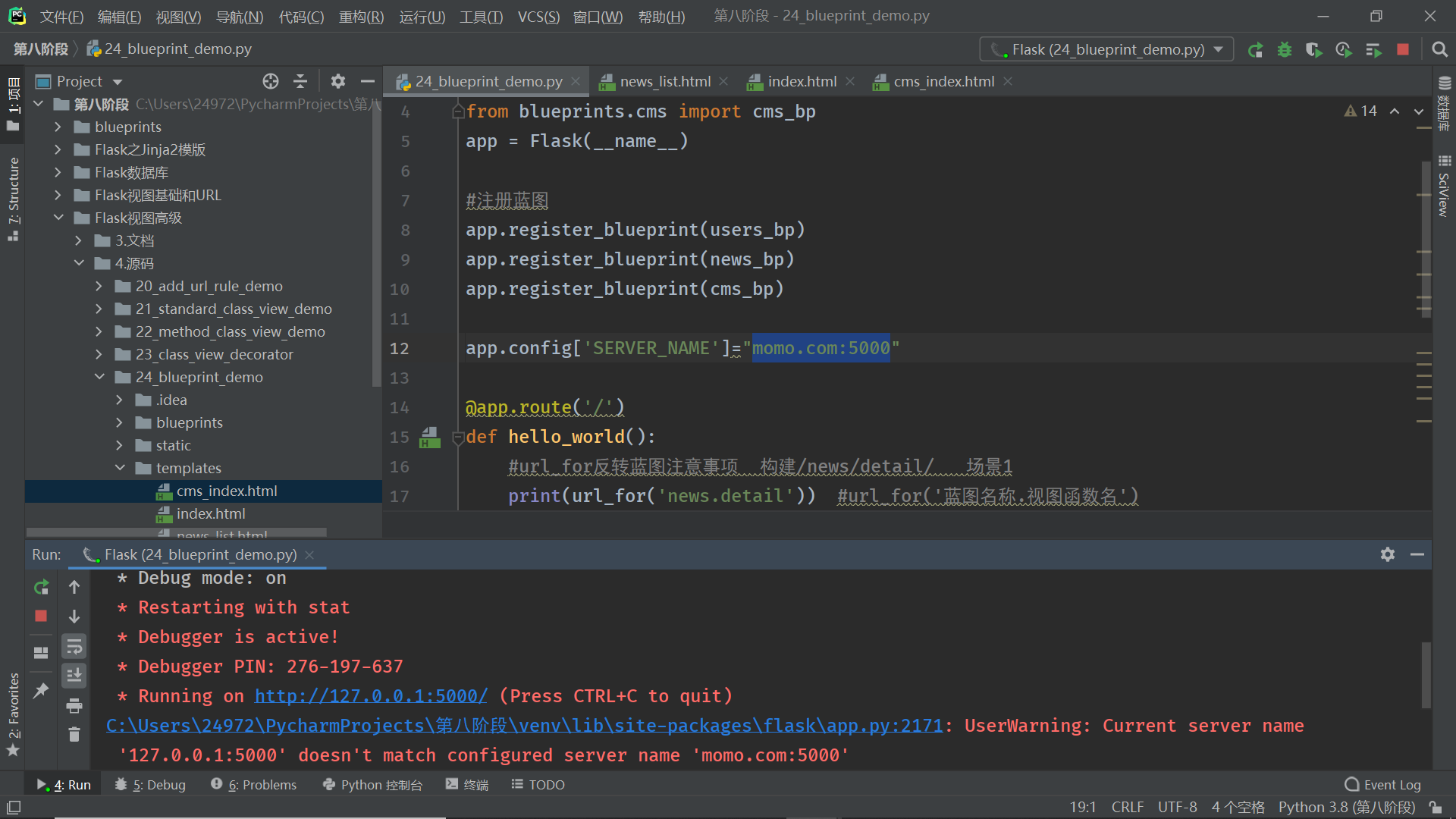Open Python 控制台 tool window
Image resolution: width=1456 pixels, height=819 pixels.
(x=372, y=785)
